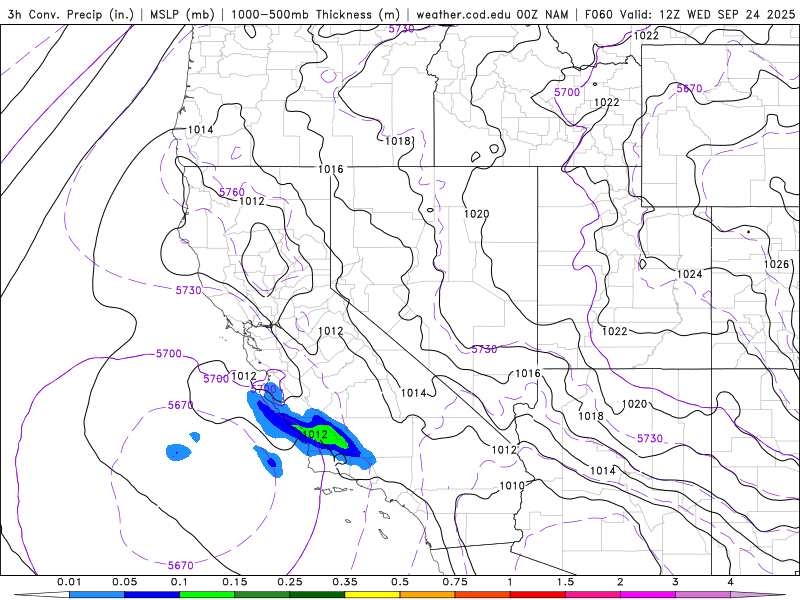Click the '3h Conv. Precip (in.)' title text
The image size is (800, 600).
click(70, 14)
